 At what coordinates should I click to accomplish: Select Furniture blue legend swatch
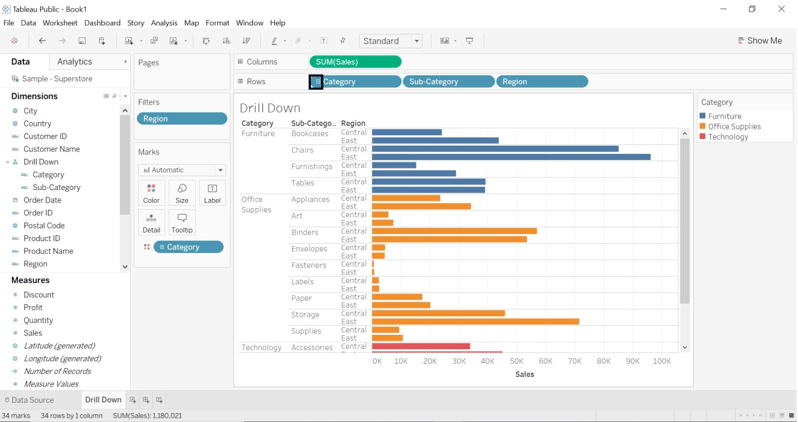click(x=703, y=116)
